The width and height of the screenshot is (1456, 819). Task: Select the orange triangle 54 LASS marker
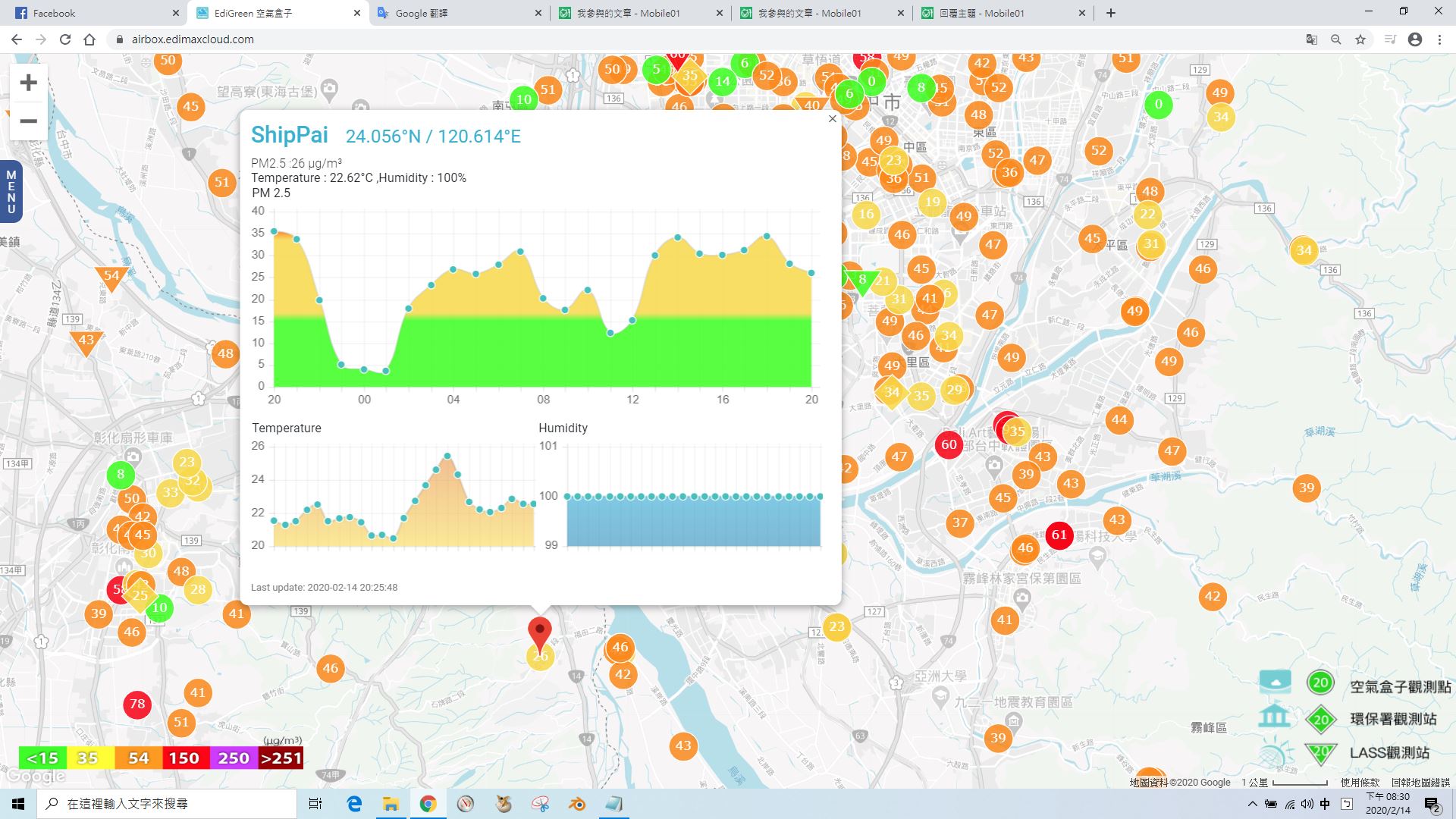click(x=111, y=278)
